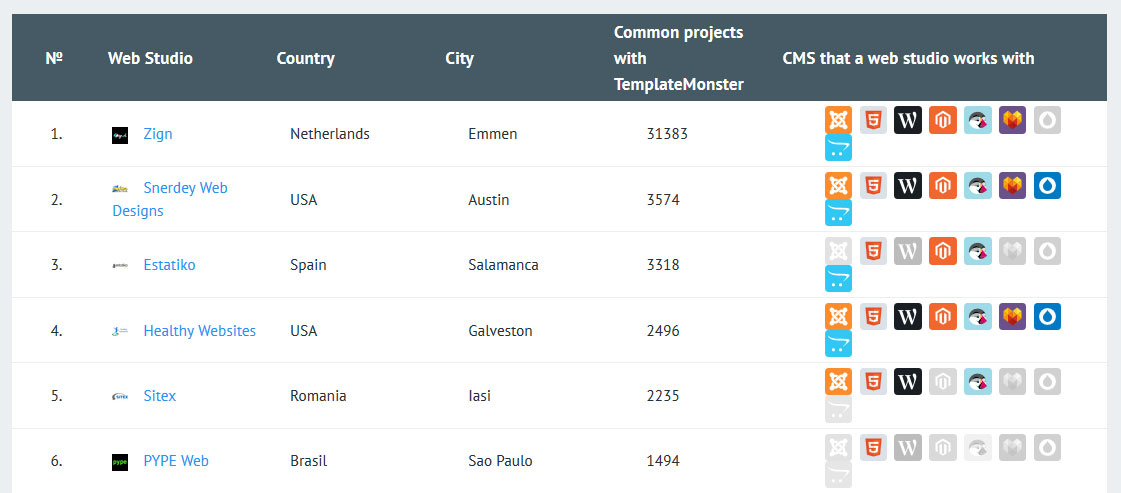The height and width of the screenshot is (493, 1121).
Task: Click the Country column header
Action: (x=305, y=58)
